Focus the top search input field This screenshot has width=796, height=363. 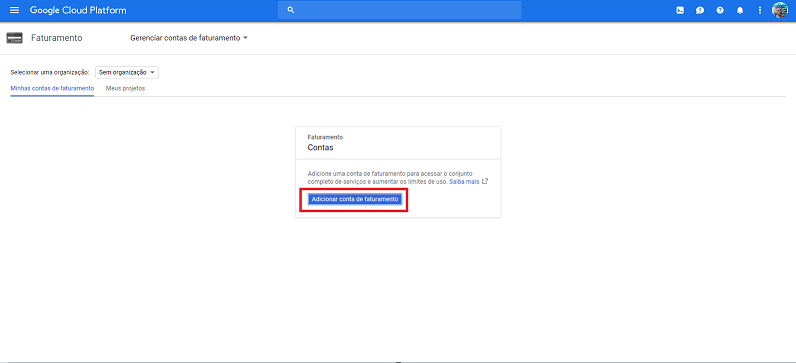[400, 10]
